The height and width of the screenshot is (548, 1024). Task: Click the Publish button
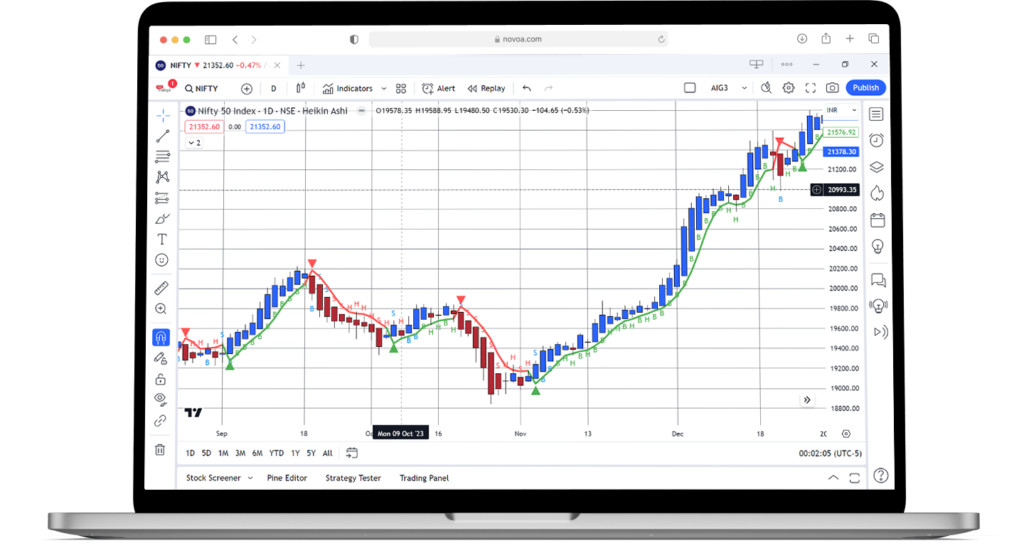pos(866,88)
